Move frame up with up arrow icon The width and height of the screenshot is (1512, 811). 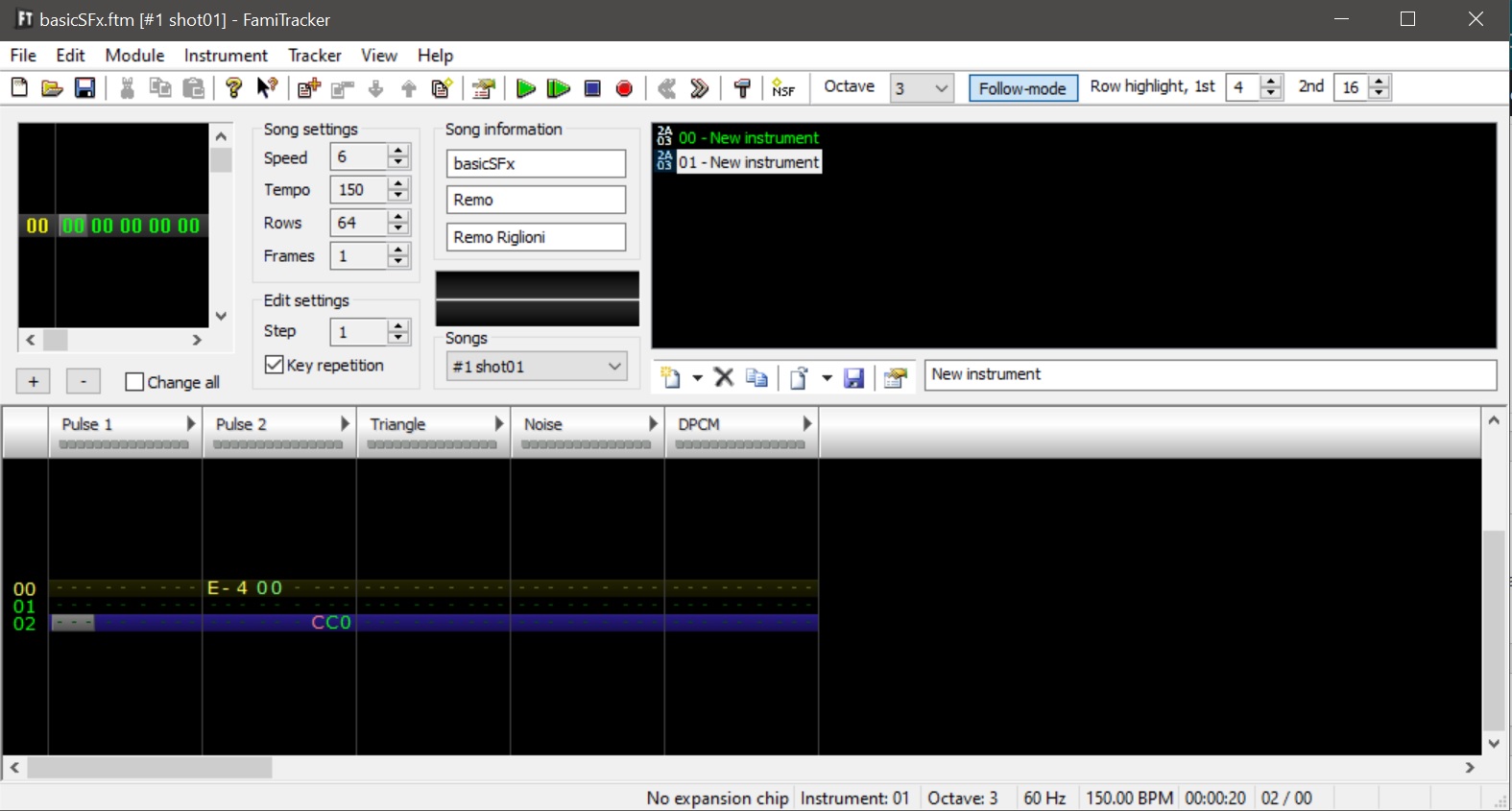click(x=409, y=88)
